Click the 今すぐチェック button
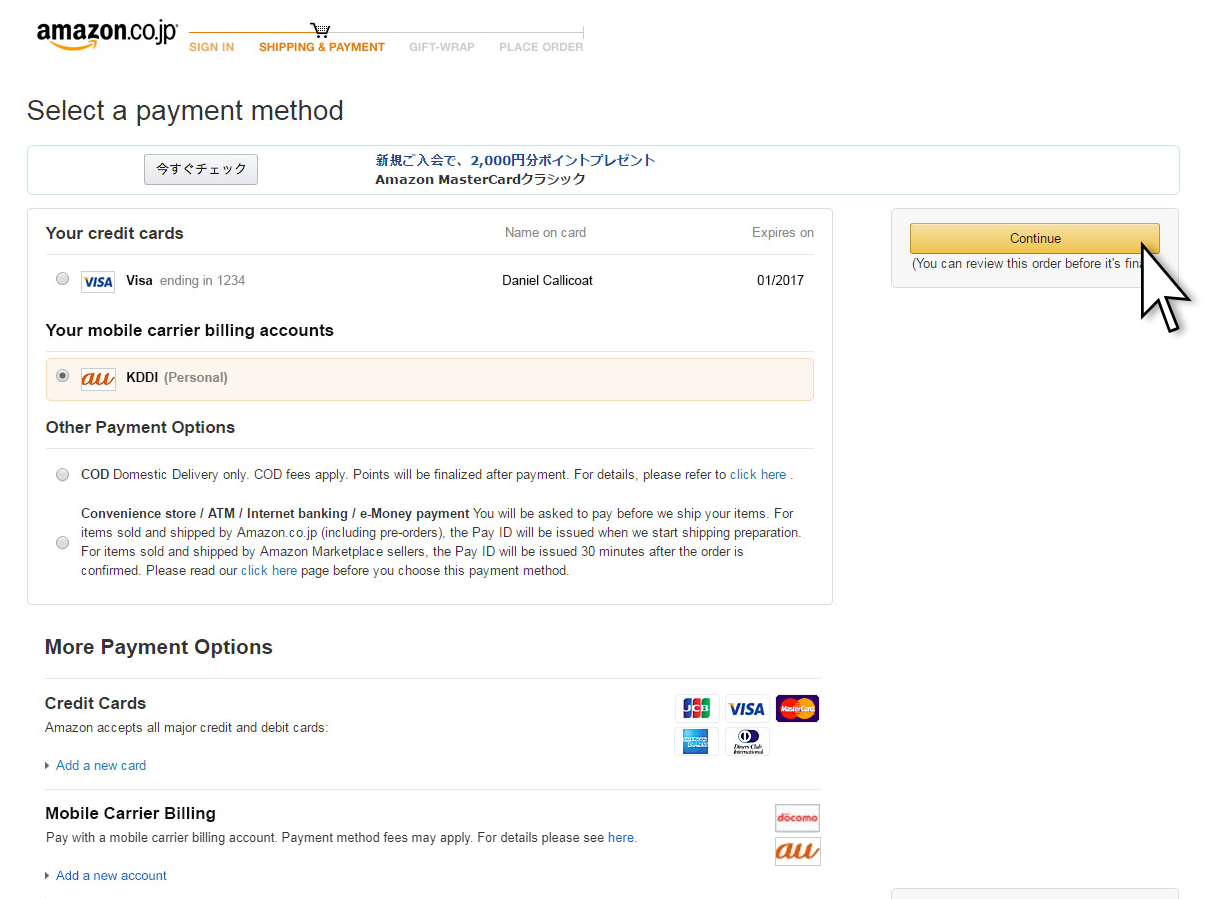 point(201,169)
